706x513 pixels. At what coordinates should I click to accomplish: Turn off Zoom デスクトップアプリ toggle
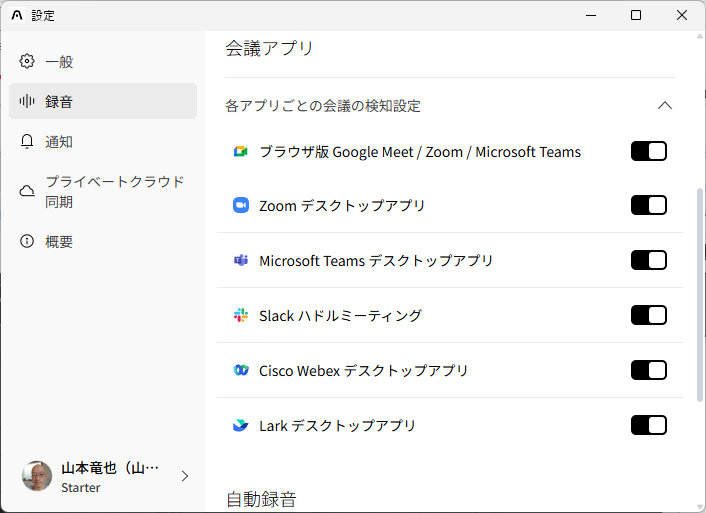point(648,206)
